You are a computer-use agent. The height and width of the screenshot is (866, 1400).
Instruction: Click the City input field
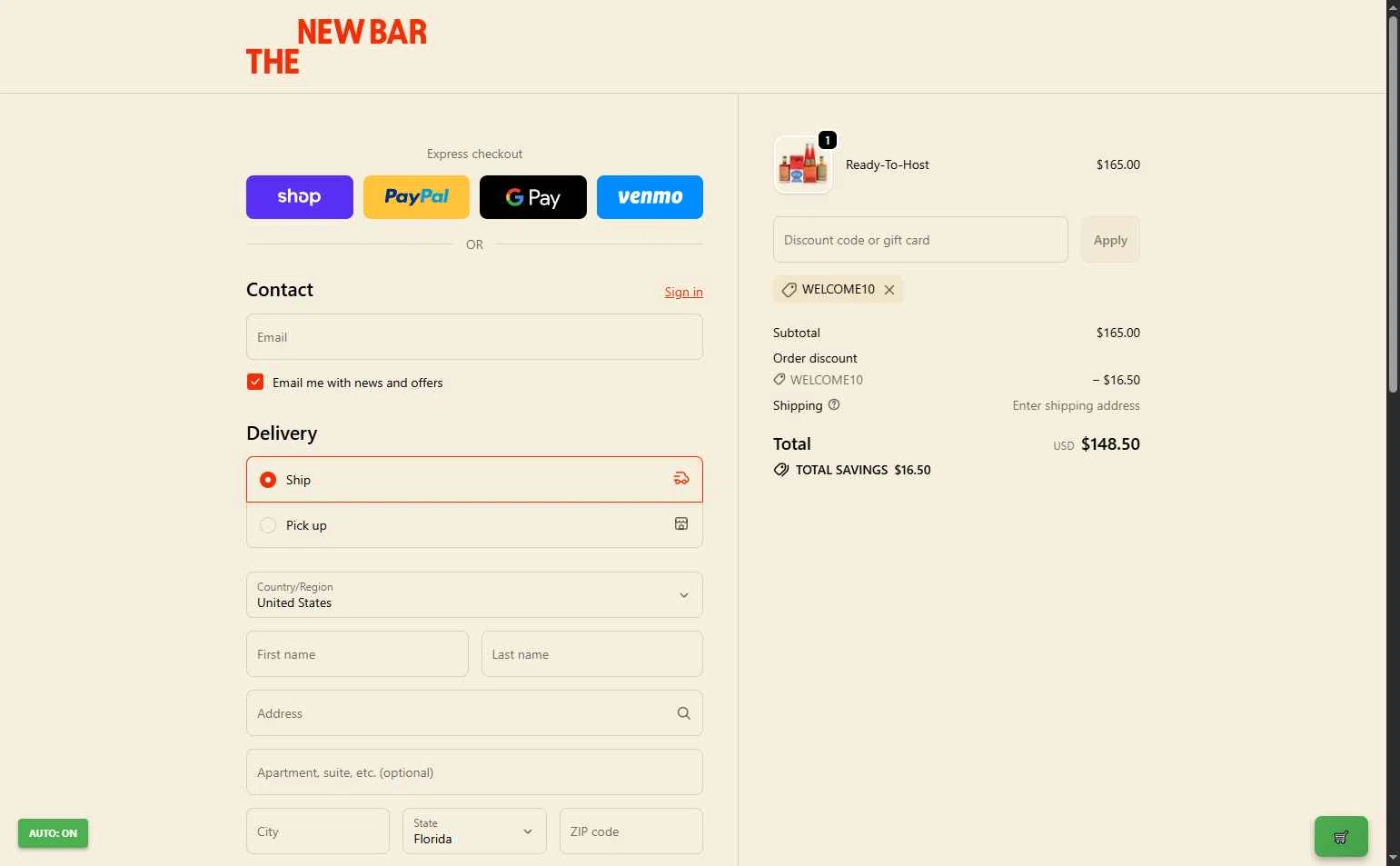[318, 831]
